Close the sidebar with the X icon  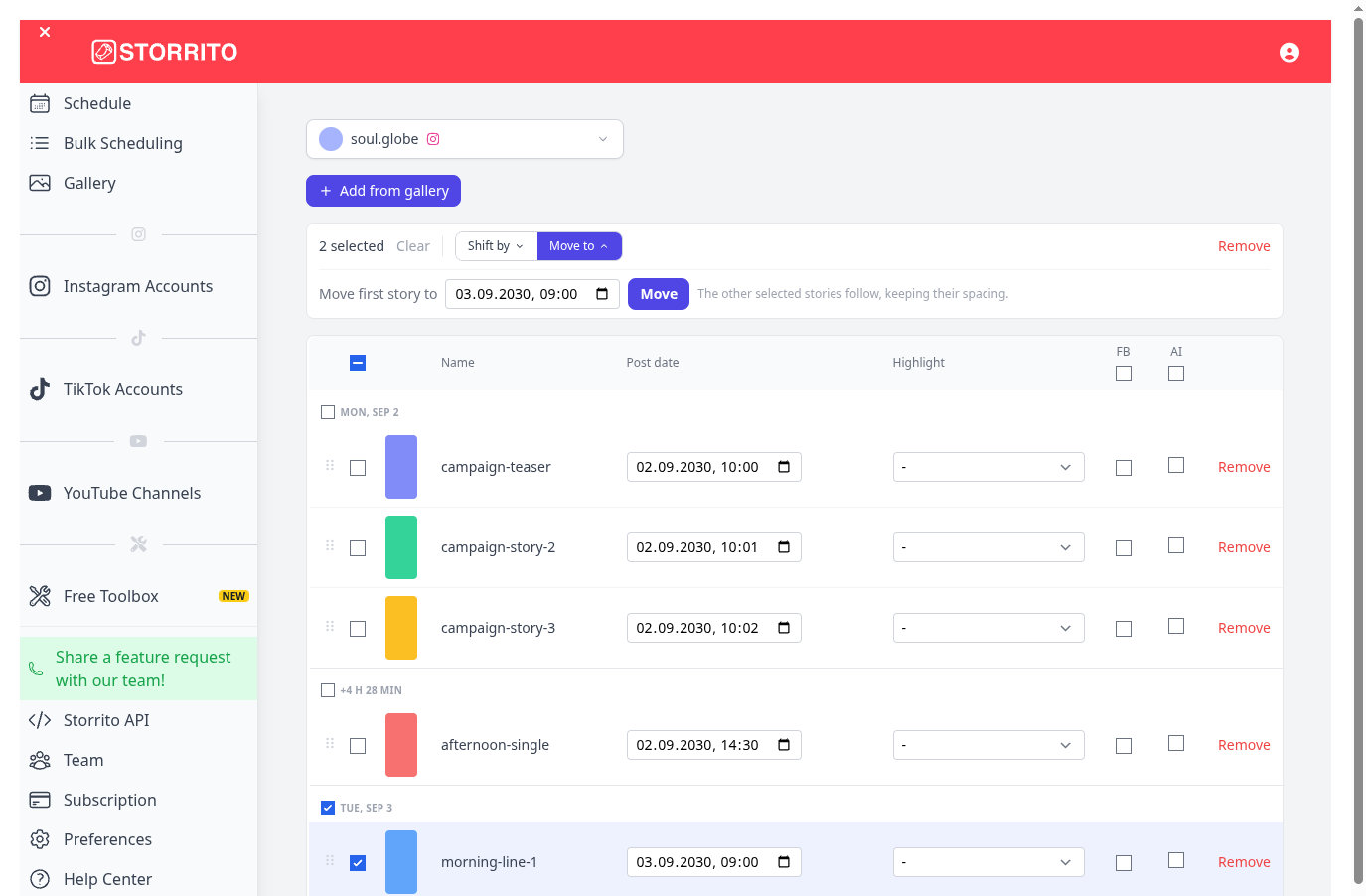coord(45,32)
